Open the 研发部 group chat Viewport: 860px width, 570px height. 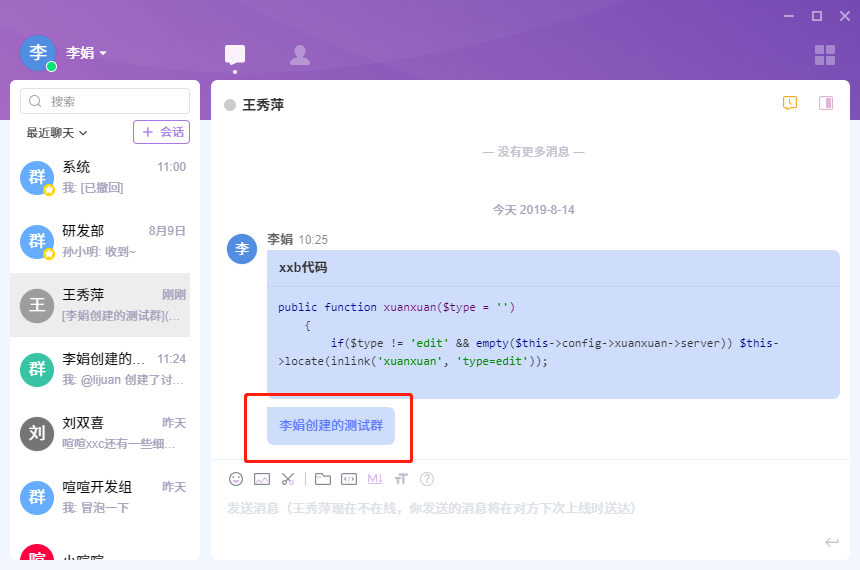click(x=105, y=241)
